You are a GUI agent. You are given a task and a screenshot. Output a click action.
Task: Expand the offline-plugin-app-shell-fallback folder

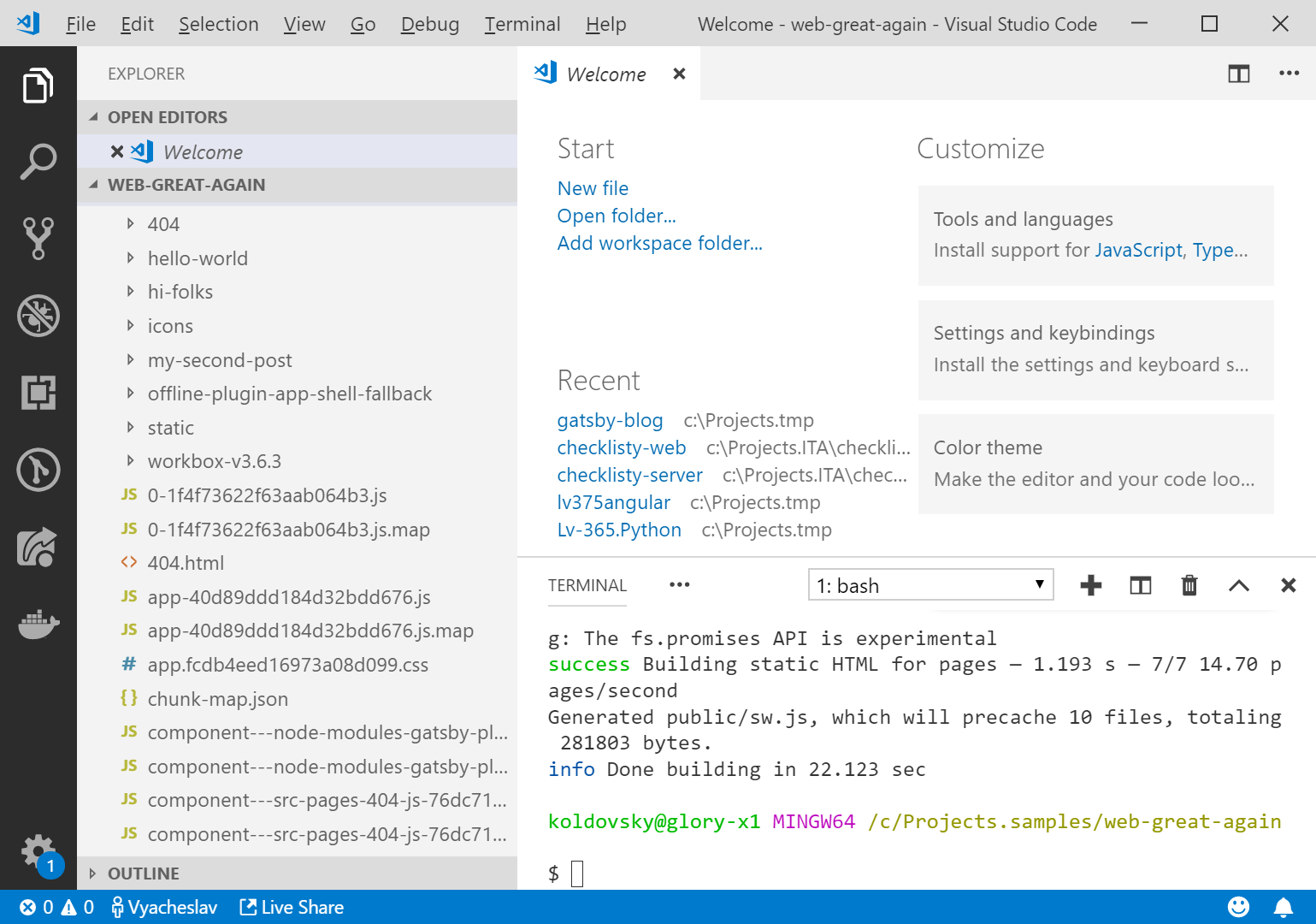click(x=297, y=394)
